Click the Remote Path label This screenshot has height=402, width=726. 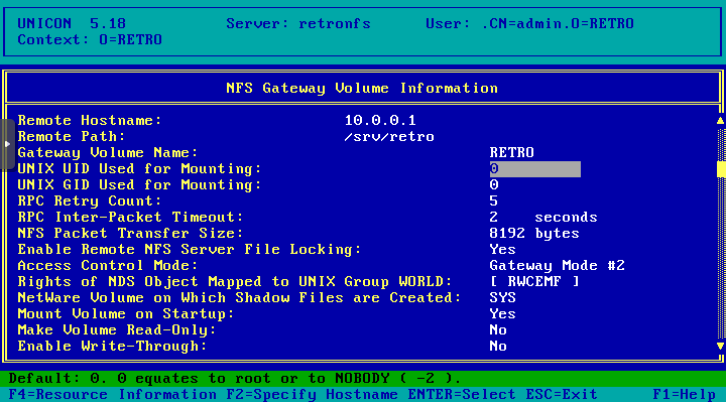click(72, 137)
